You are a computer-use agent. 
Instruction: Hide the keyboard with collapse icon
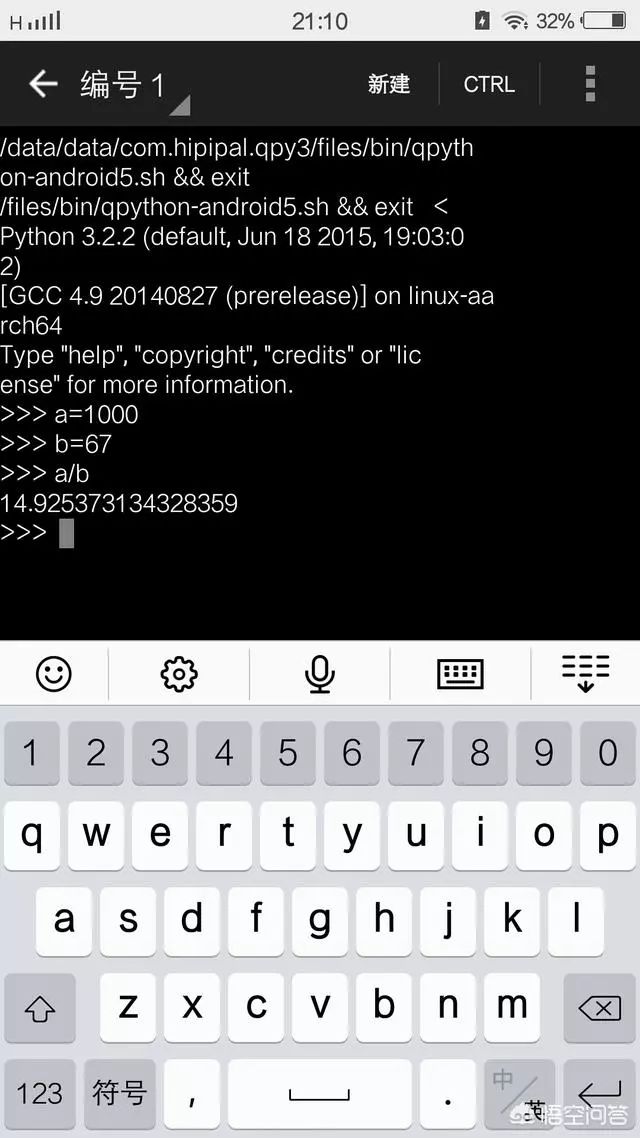(586, 674)
